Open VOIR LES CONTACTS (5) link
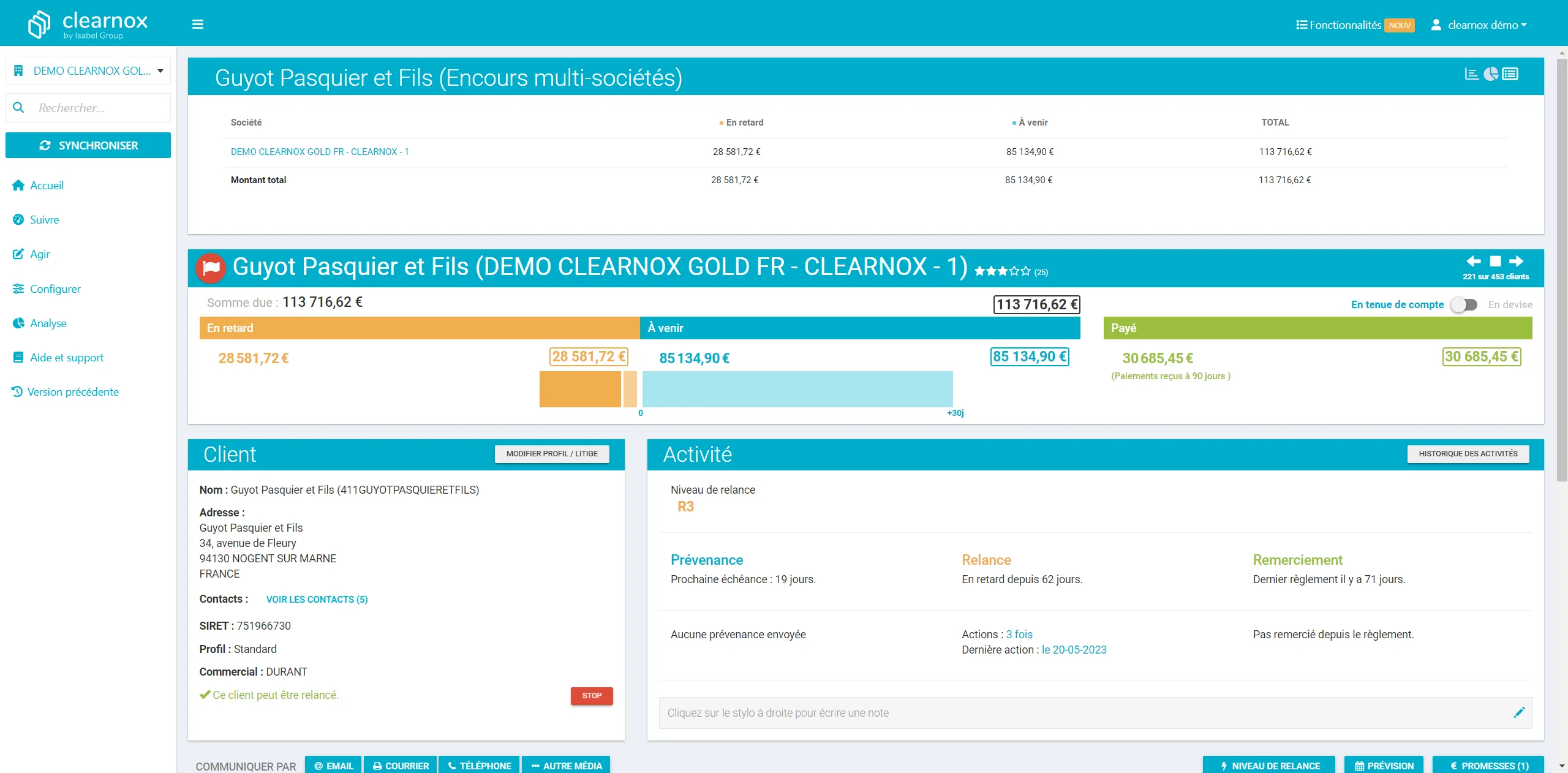The height and width of the screenshot is (773, 1568). click(317, 600)
